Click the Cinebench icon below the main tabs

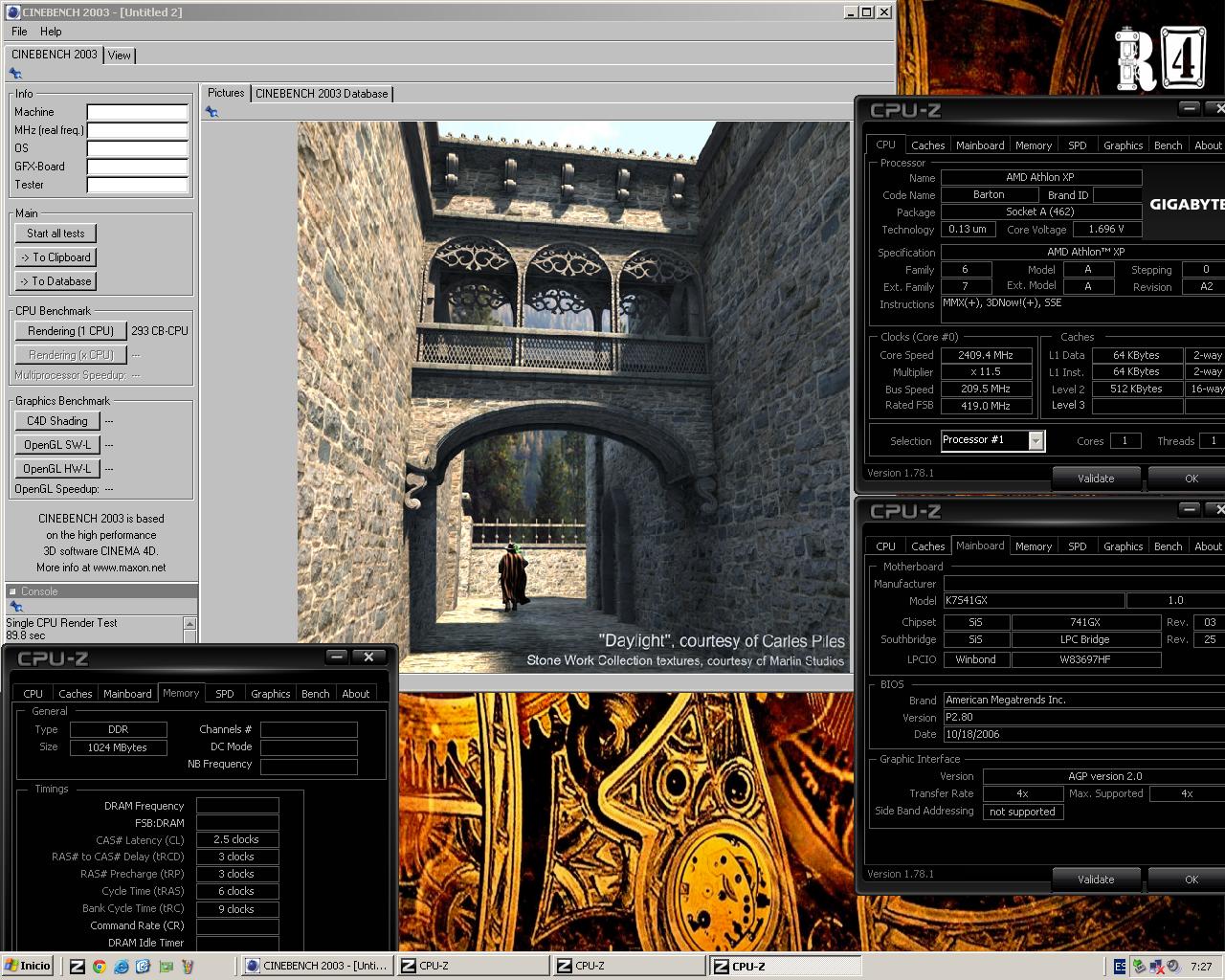15,74
